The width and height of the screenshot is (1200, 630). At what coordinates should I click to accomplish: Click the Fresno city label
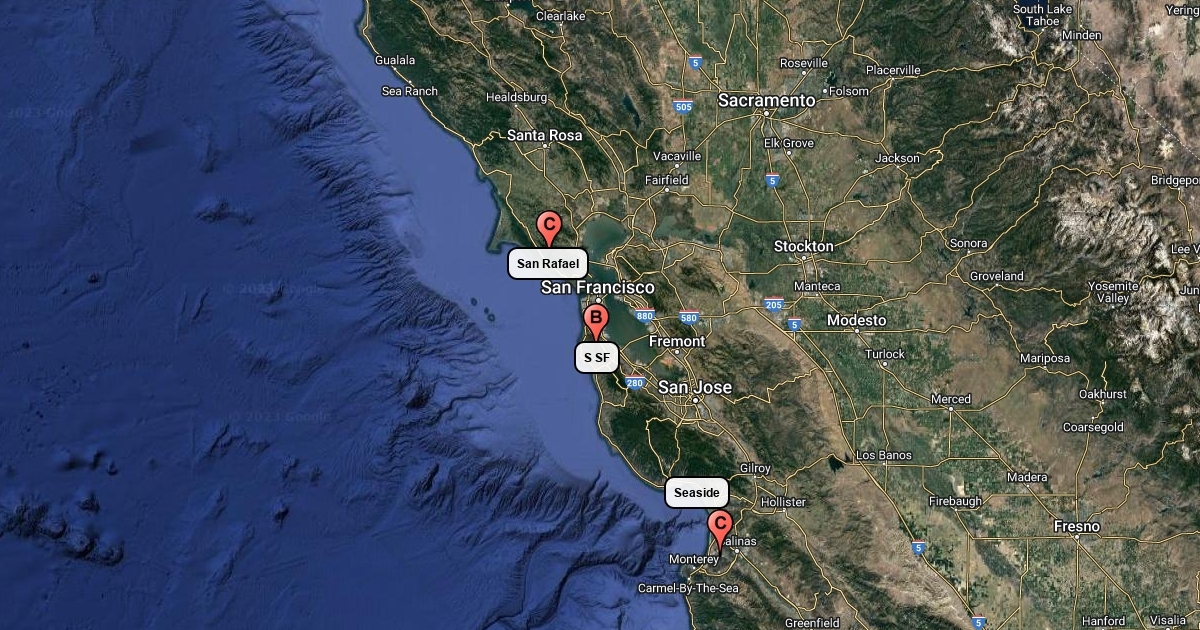[1077, 526]
